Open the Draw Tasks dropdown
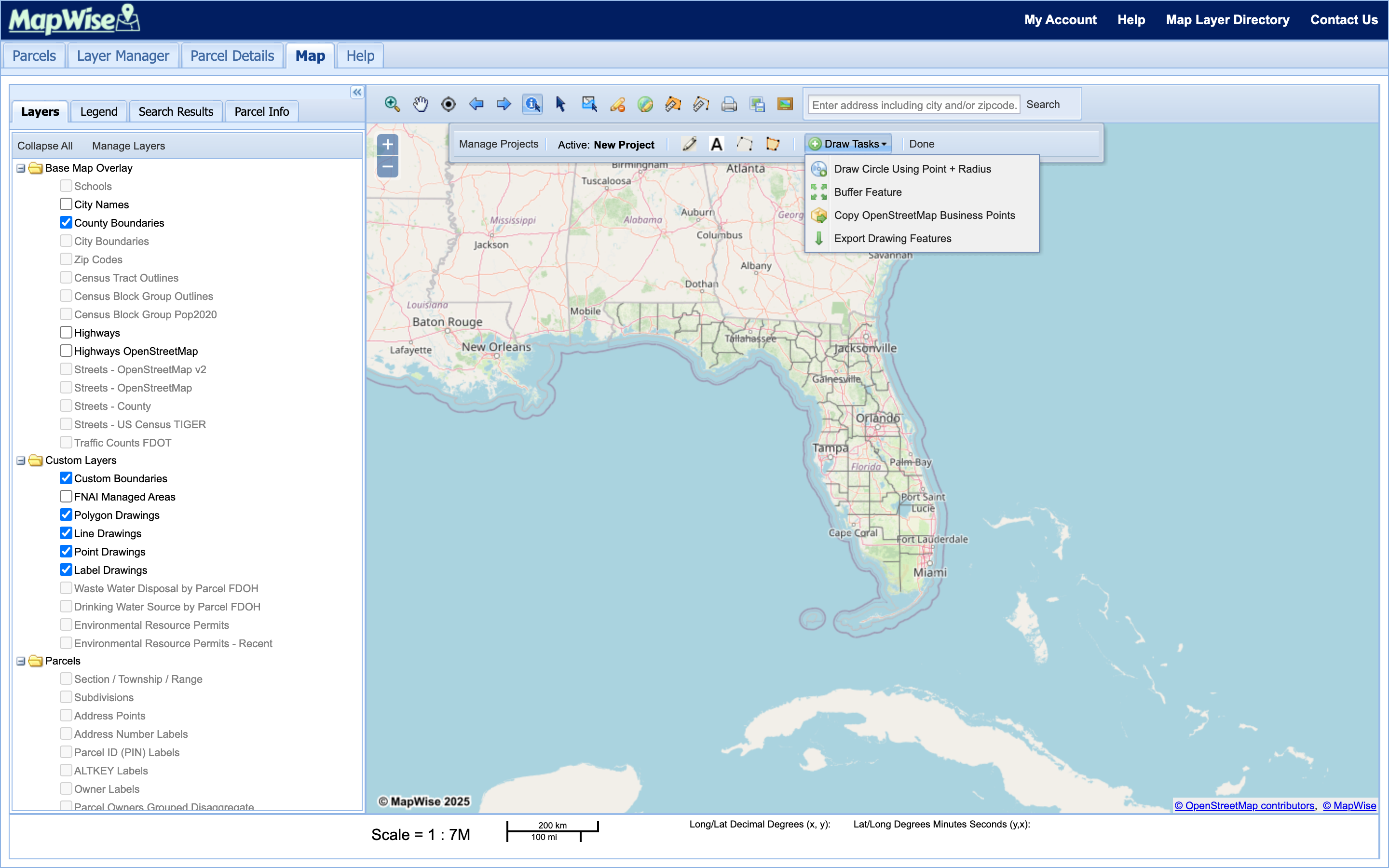 tap(848, 144)
